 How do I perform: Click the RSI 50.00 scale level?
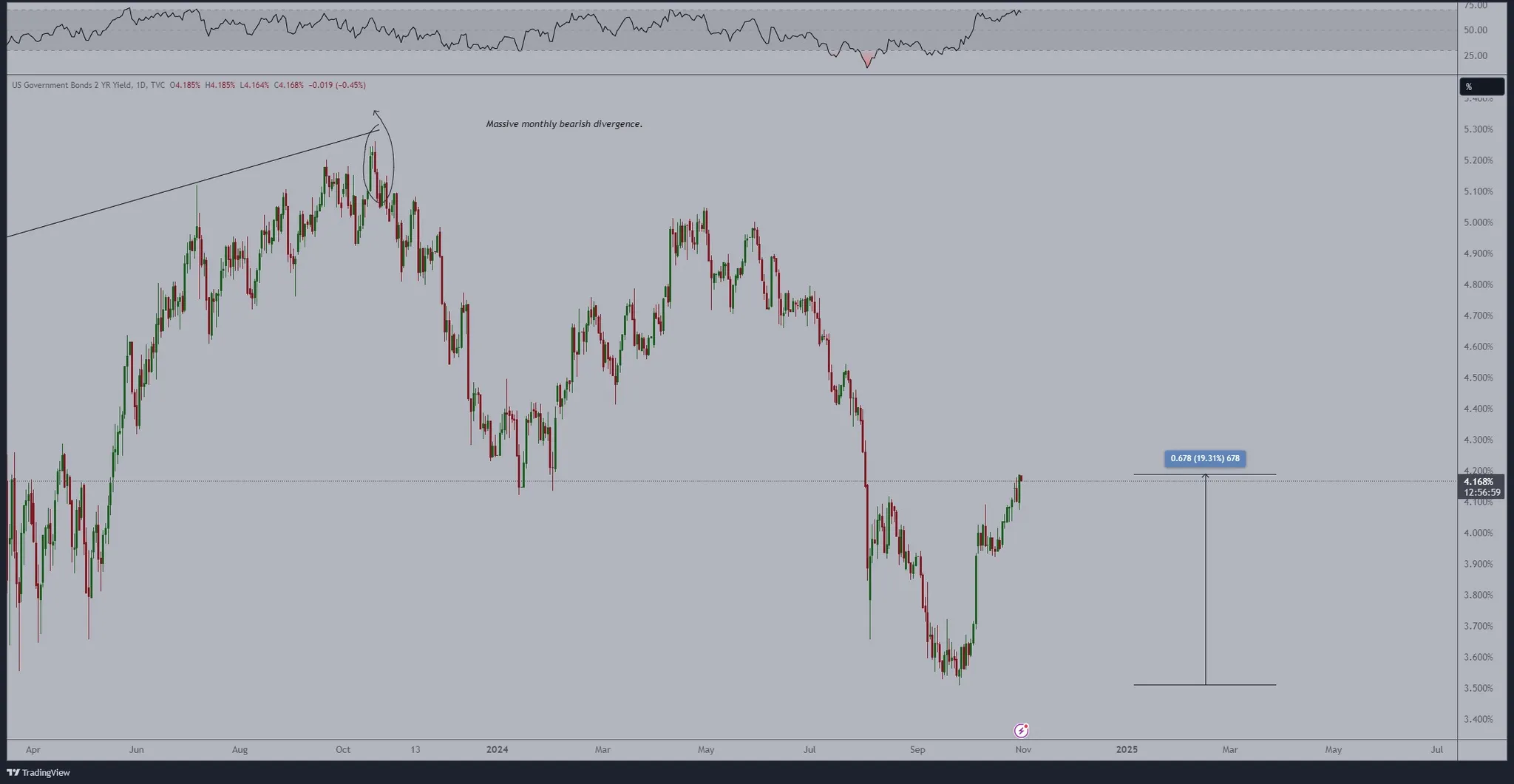click(x=1475, y=30)
